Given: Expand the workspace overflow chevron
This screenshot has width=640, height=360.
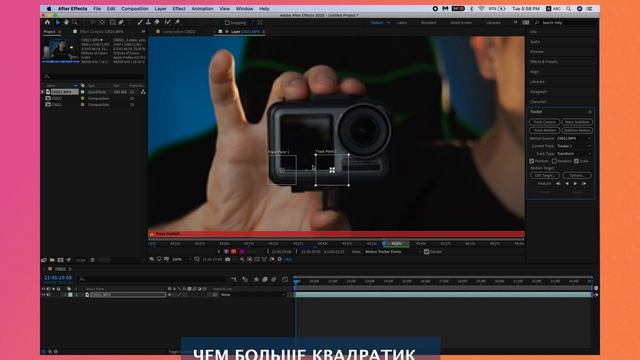Looking at the screenshot, I should click(516, 22).
